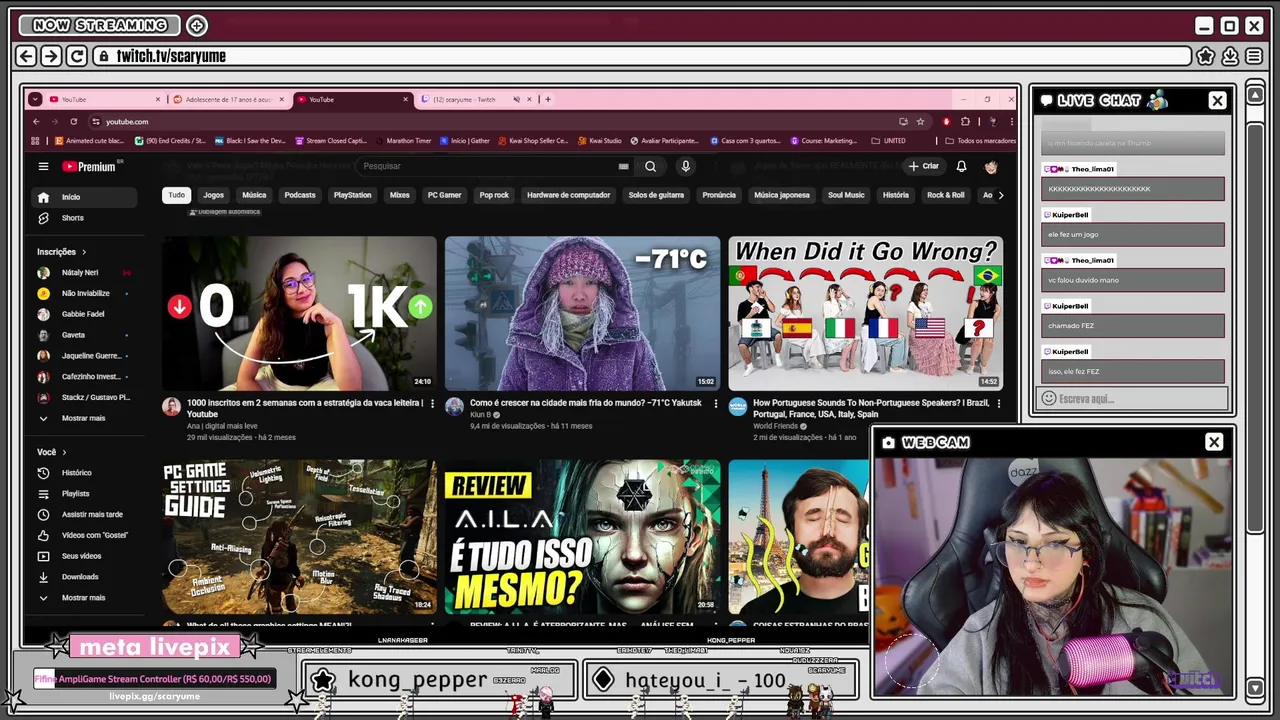Expand Mostrar mais under Downloads
Viewport: 1280px width, 720px height.
pyautogui.click(x=83, y=598)
